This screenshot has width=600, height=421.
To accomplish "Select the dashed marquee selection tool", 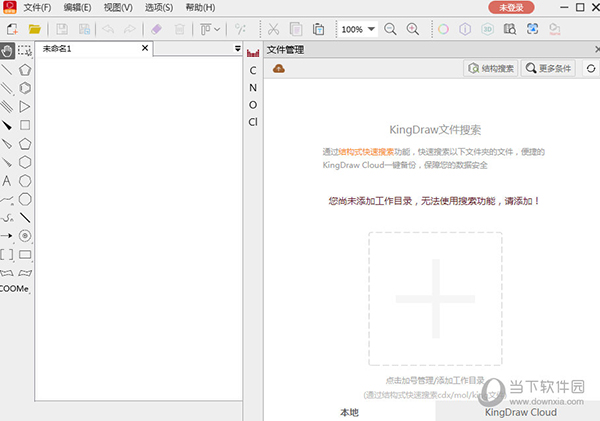I will click(x=25, y=51).
